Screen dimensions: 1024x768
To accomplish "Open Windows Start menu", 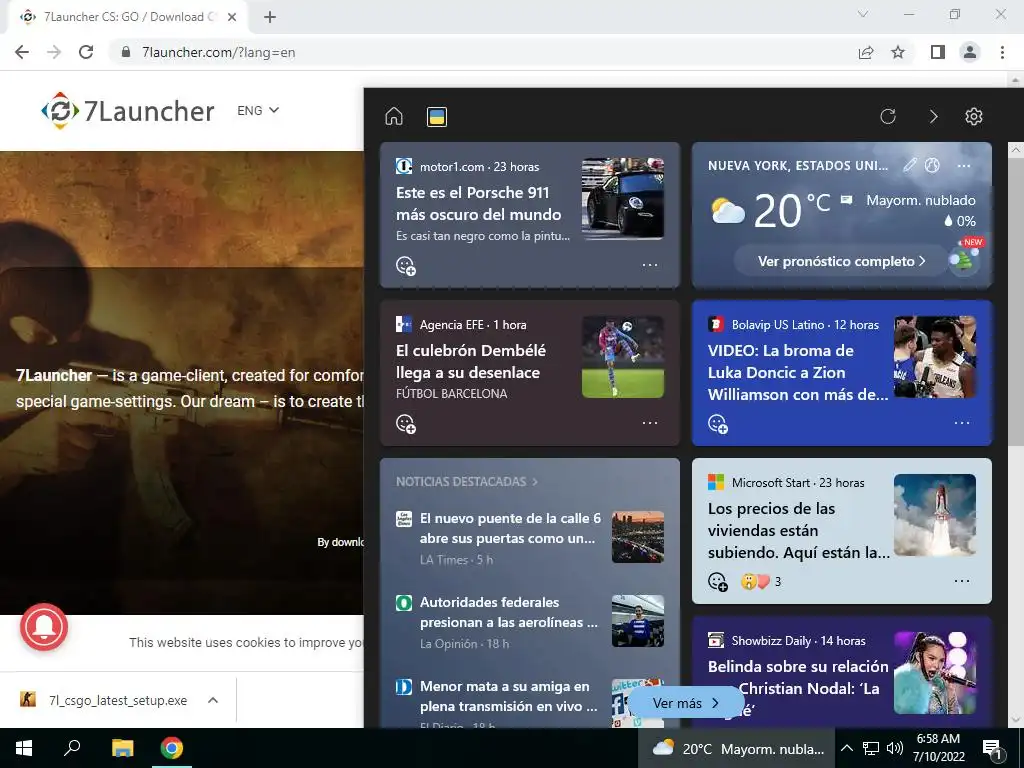I will click(x=24, y=748).
